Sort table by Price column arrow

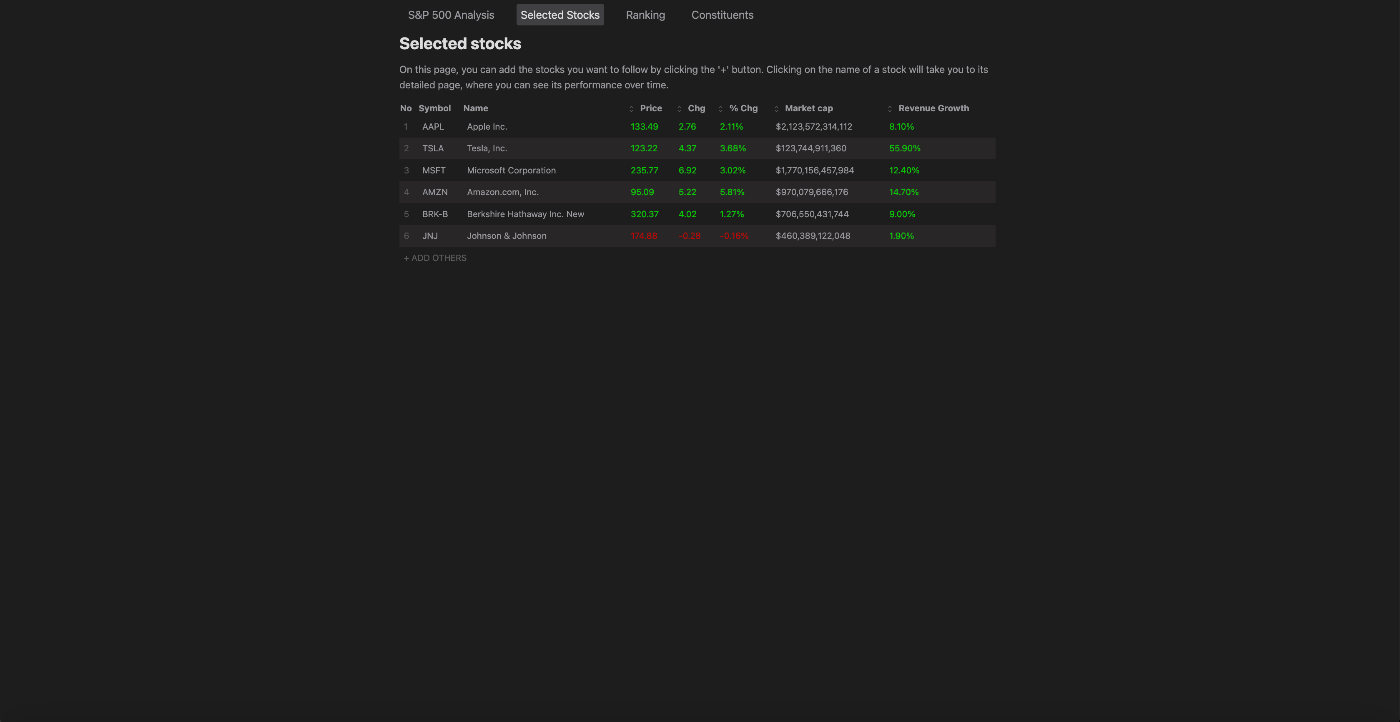pos(631,109)
